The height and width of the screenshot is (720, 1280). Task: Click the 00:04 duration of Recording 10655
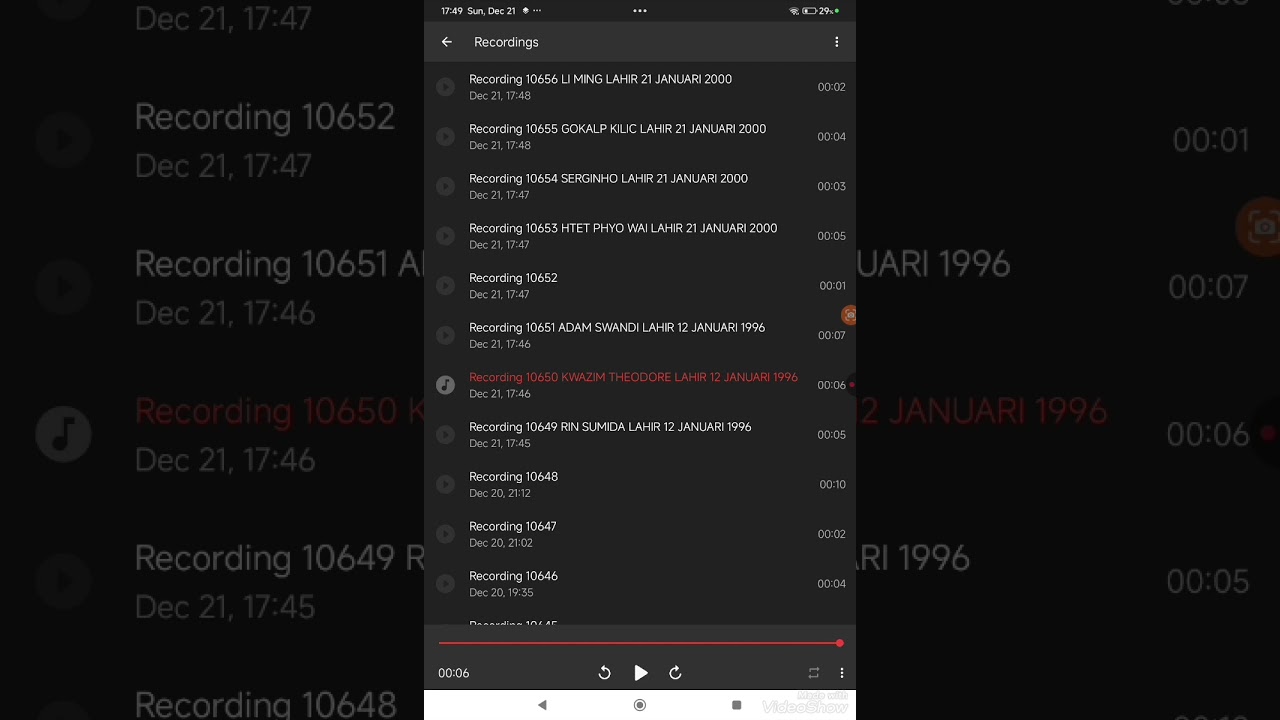(x=831, y=137)
